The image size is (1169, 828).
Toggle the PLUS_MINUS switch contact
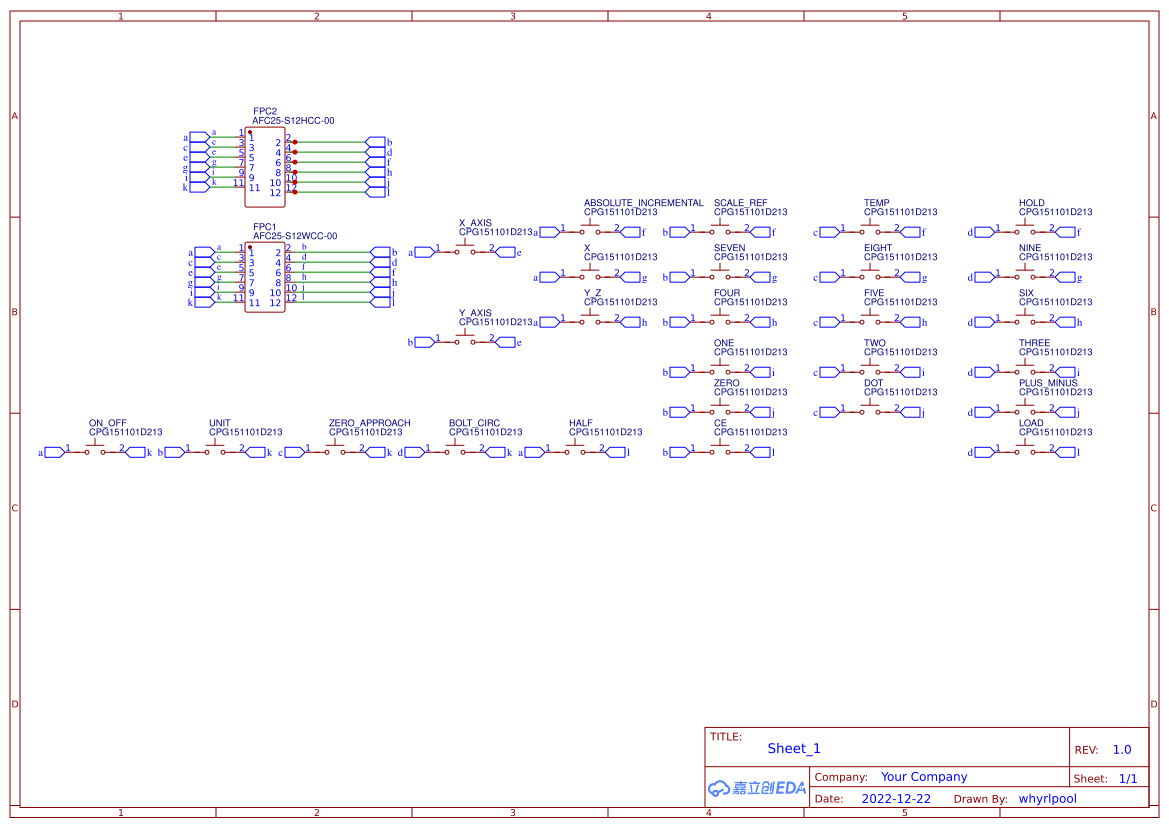[x=1025, y=411]
